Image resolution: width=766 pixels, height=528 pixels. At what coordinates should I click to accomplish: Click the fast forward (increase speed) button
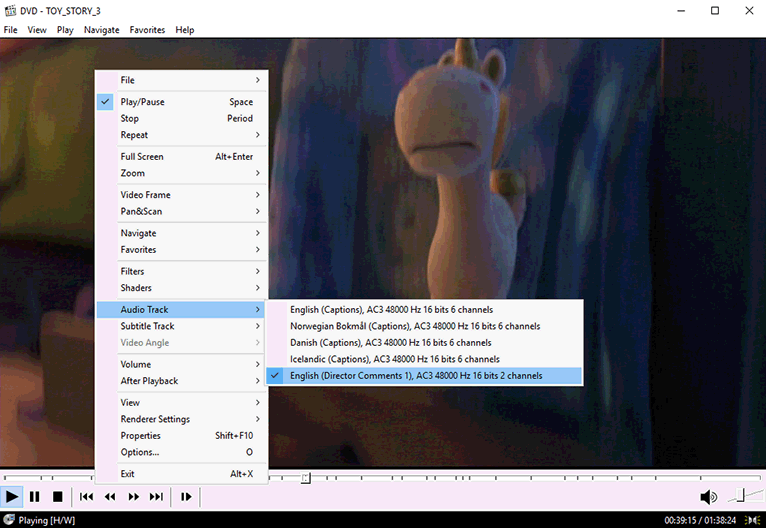133,497
